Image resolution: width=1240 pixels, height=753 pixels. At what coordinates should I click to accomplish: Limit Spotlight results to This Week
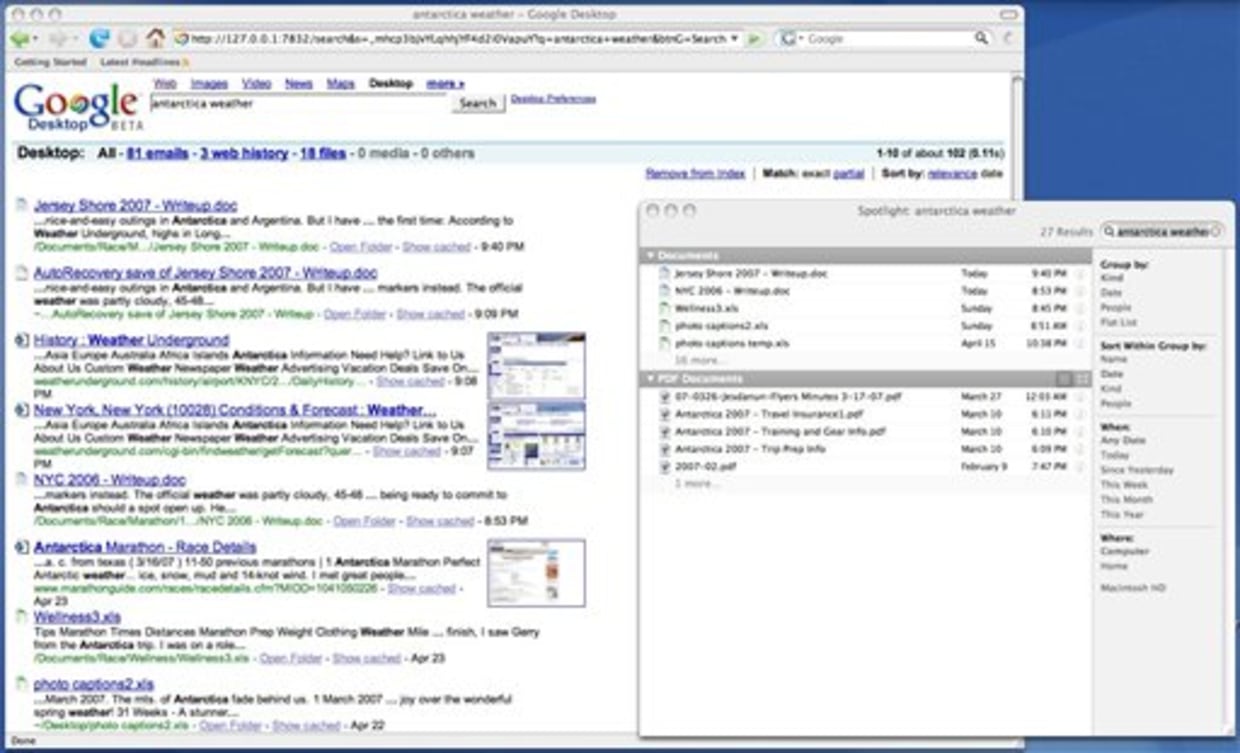click(x=1125, y=485)
